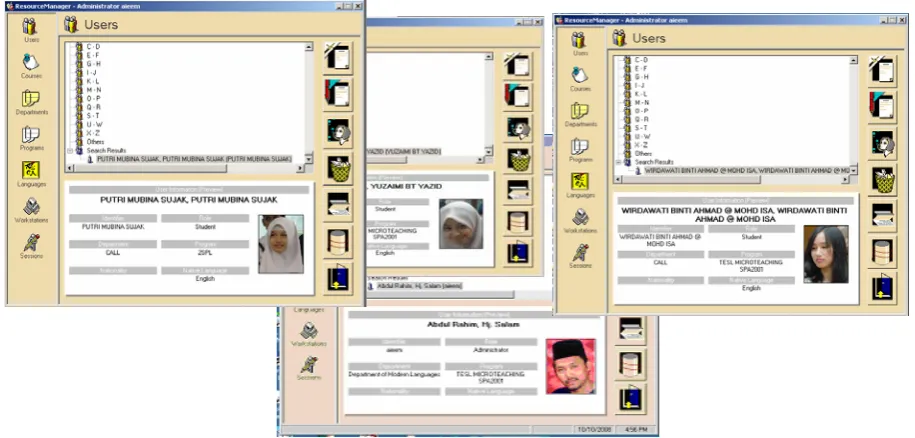Screen dimensions: 915x438
Task: Open Courses in Wirdawati window sidebar
Action: click(579, 79)
